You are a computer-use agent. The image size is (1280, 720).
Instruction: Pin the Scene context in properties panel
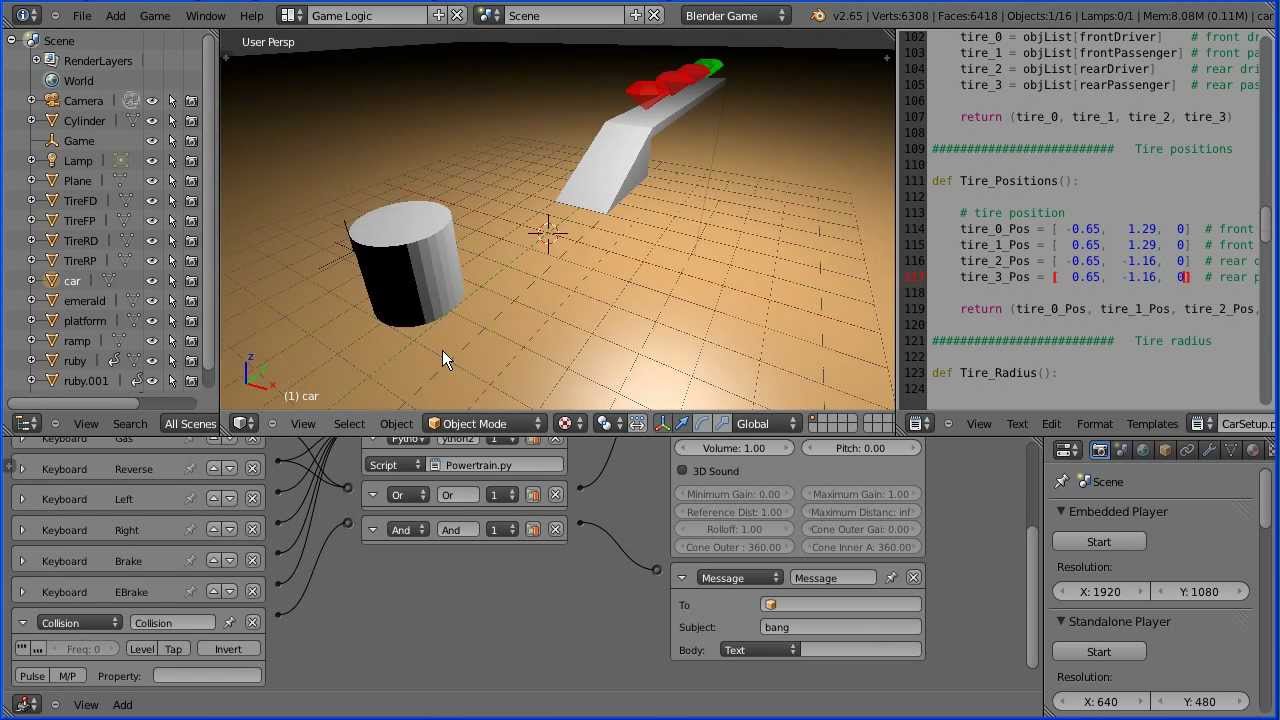1061,482
